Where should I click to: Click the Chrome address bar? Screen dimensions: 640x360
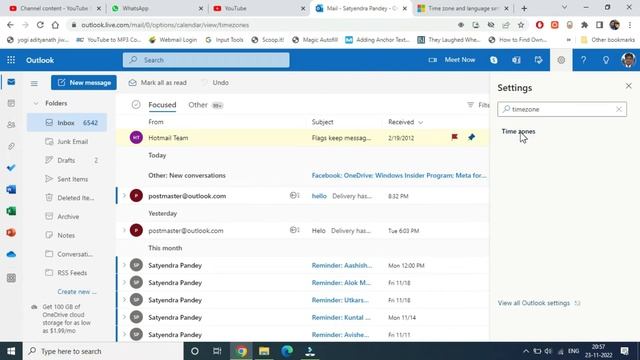point(261,25)
